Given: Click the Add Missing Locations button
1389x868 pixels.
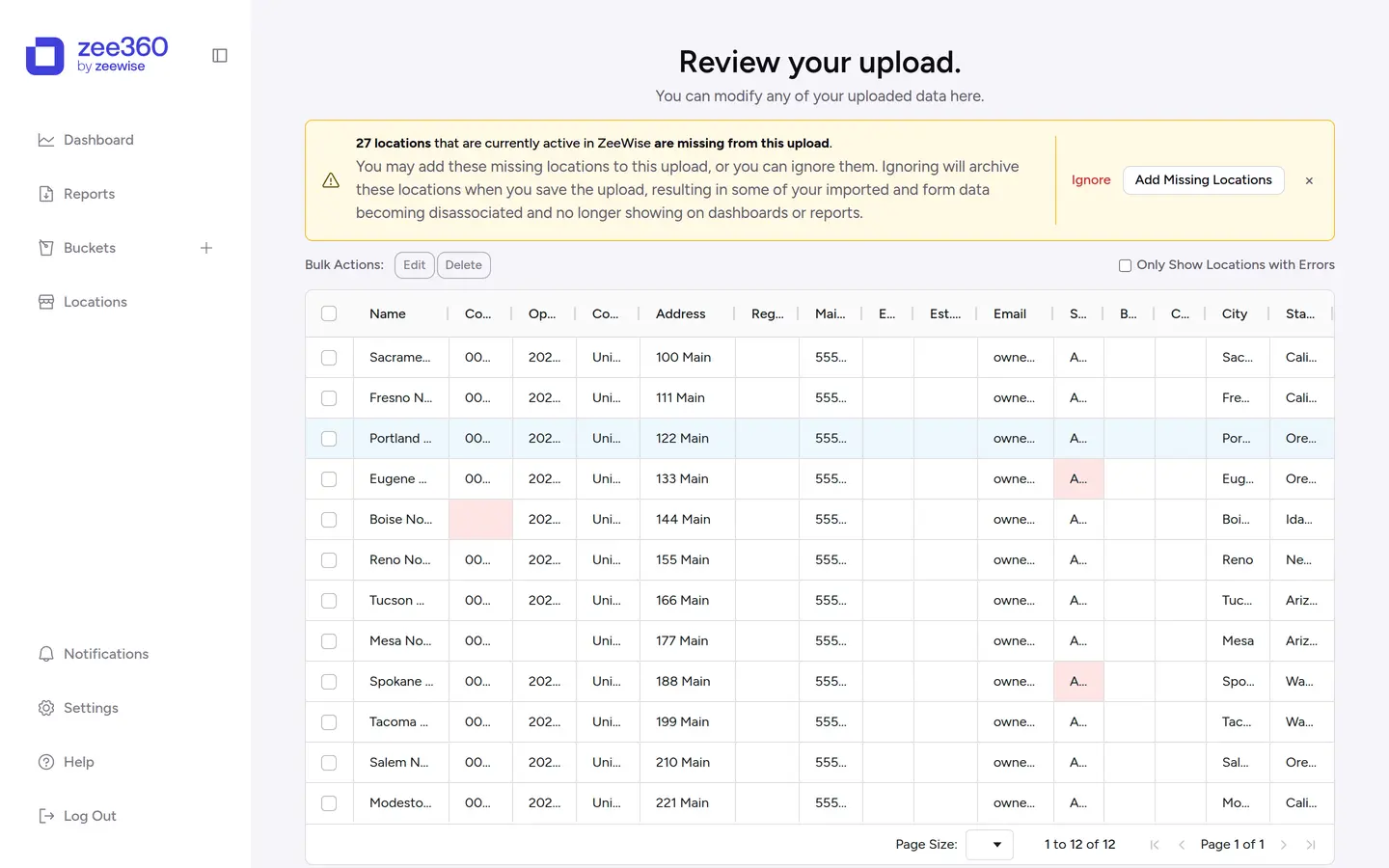Looking at the screenshot, I should 1203,180.
